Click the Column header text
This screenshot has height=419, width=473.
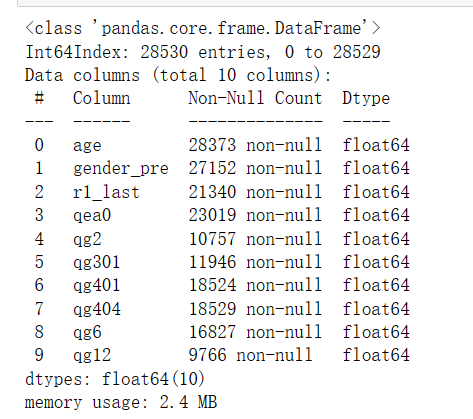pyautogui.click(x=102, y=98)
